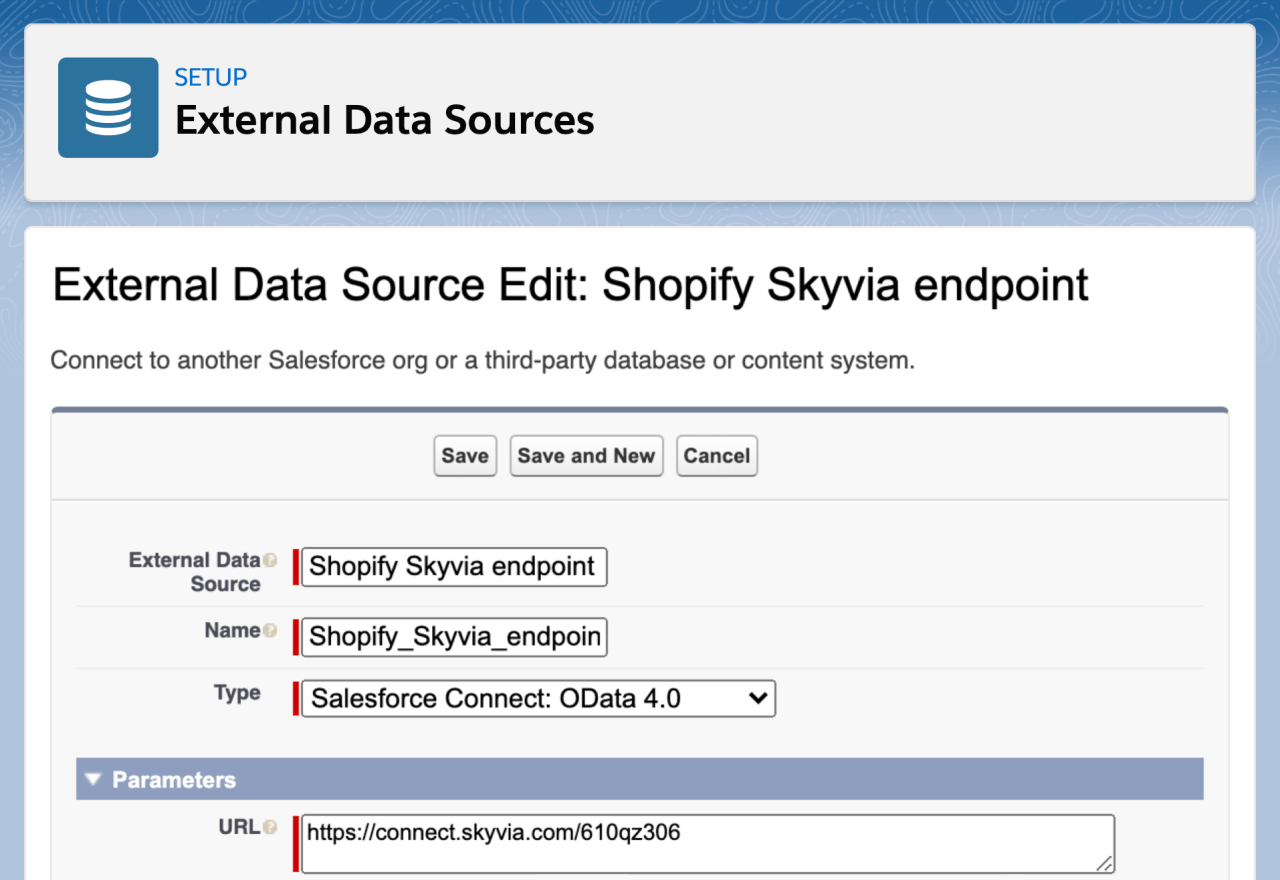1280x880 pixels.
Task: Click the Shopify Skyvia endpoint page heading
Action: [x=570, y=286]
